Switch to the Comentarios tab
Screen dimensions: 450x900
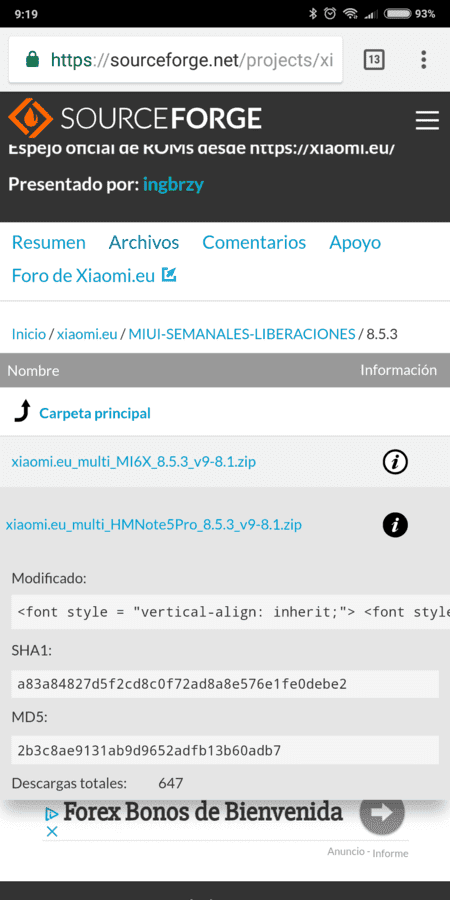click(x=254, y=242)
